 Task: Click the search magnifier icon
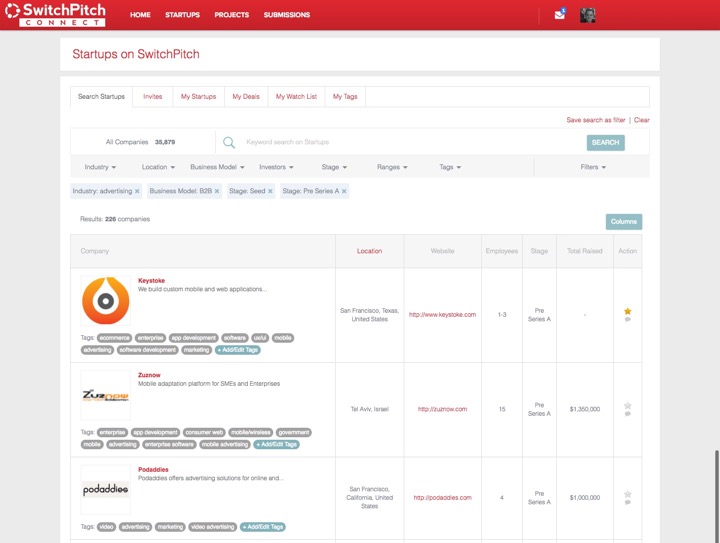(229, 142)
